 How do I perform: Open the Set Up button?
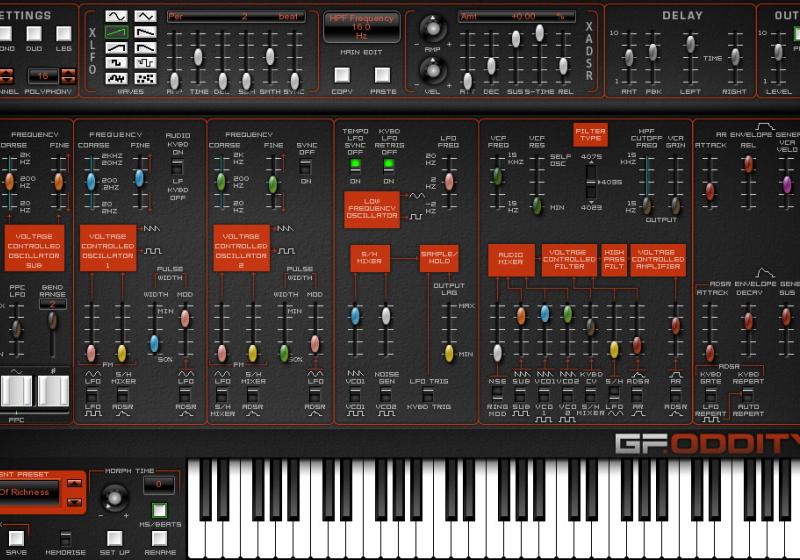click(113, 538)
